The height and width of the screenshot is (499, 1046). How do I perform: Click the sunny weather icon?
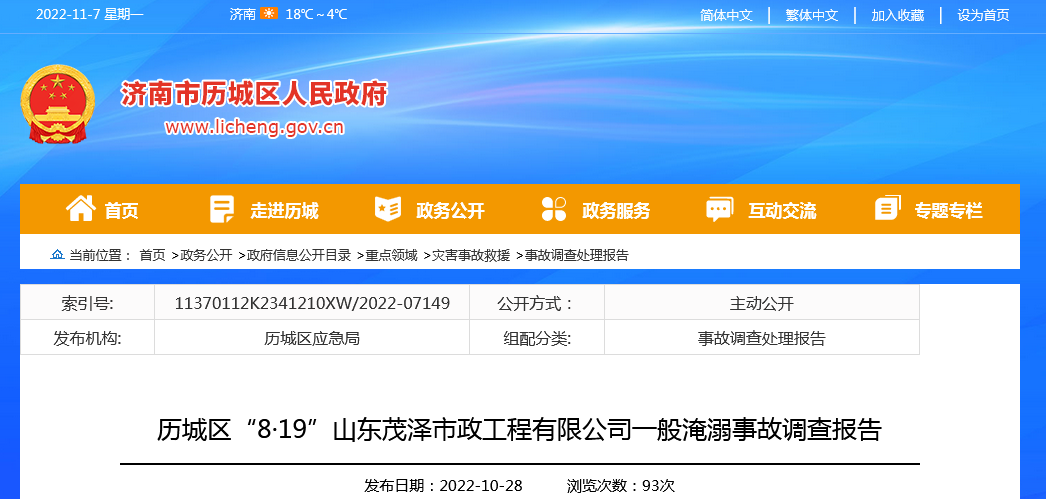[x=270, y=14]
